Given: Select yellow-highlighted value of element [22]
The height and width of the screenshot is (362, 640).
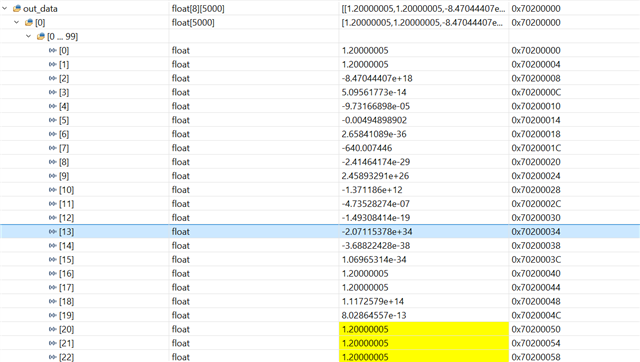Looking at the screenshot, I should coord(424,356).
